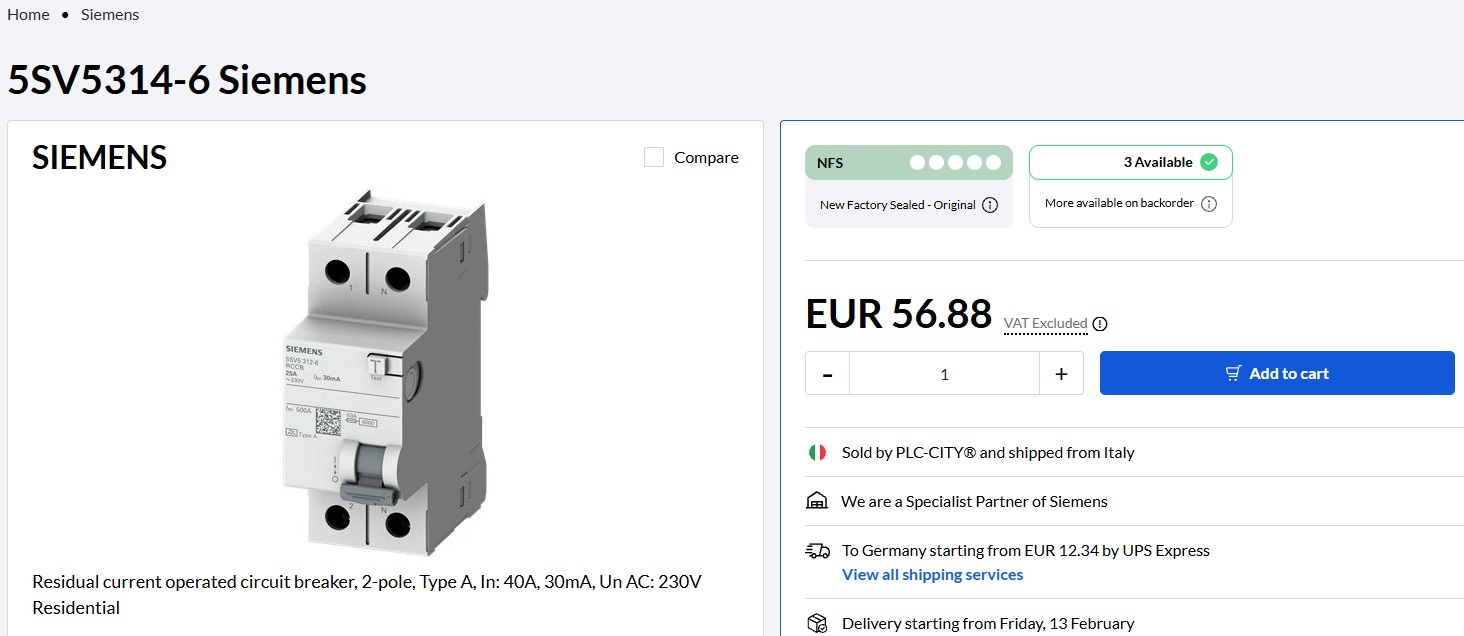
Task: Click the SIEMENS brand logo text
Action: [x=100, y=158]
